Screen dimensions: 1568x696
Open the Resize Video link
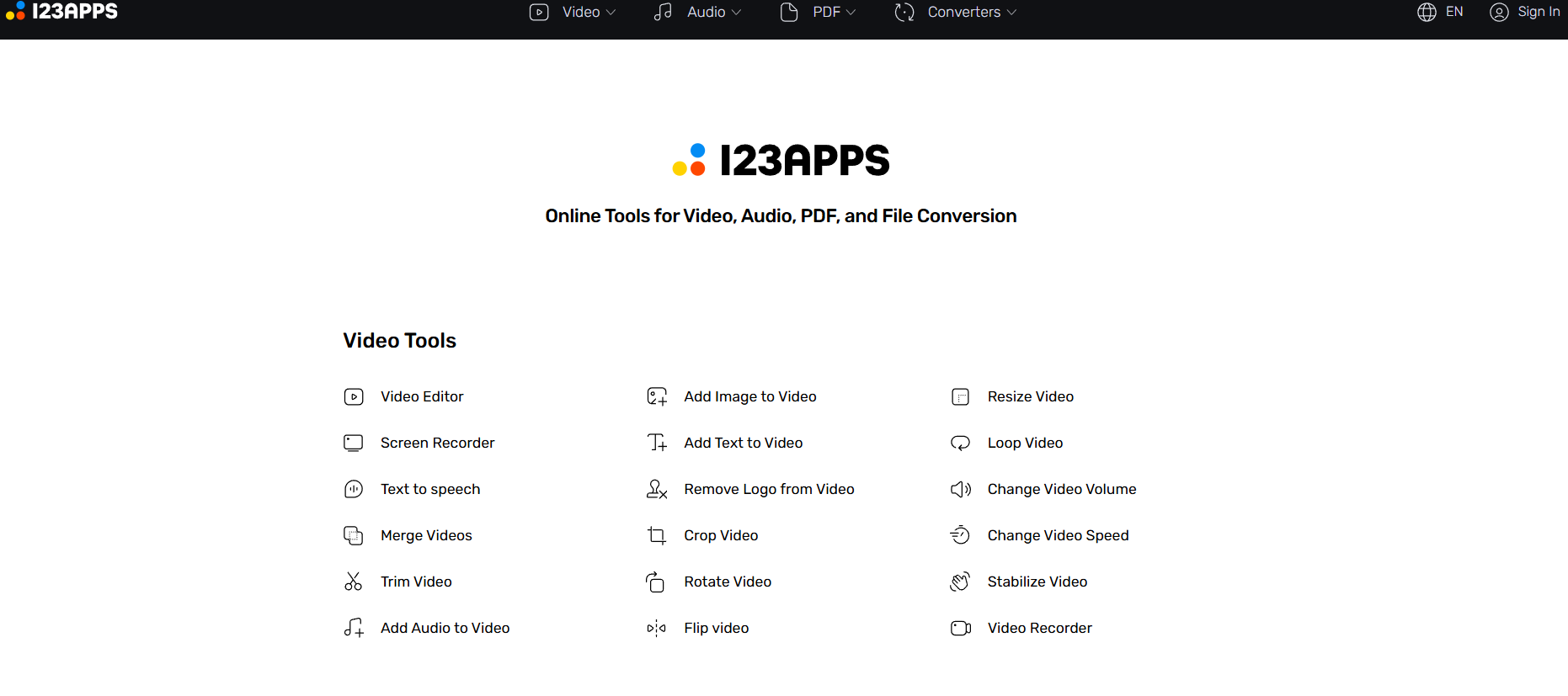[1031, 396]
